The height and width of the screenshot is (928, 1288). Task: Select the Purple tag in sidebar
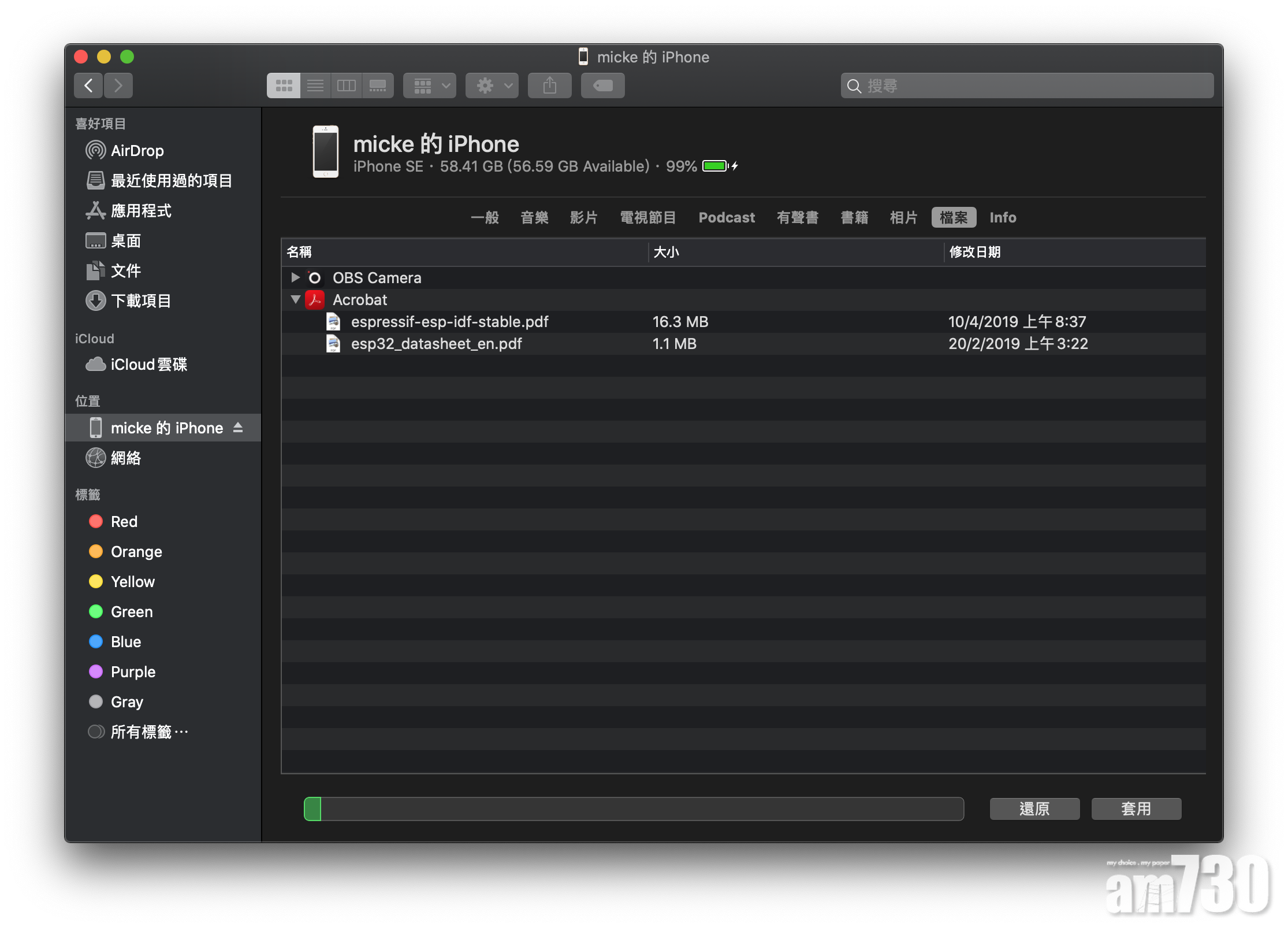pos(133,672)
